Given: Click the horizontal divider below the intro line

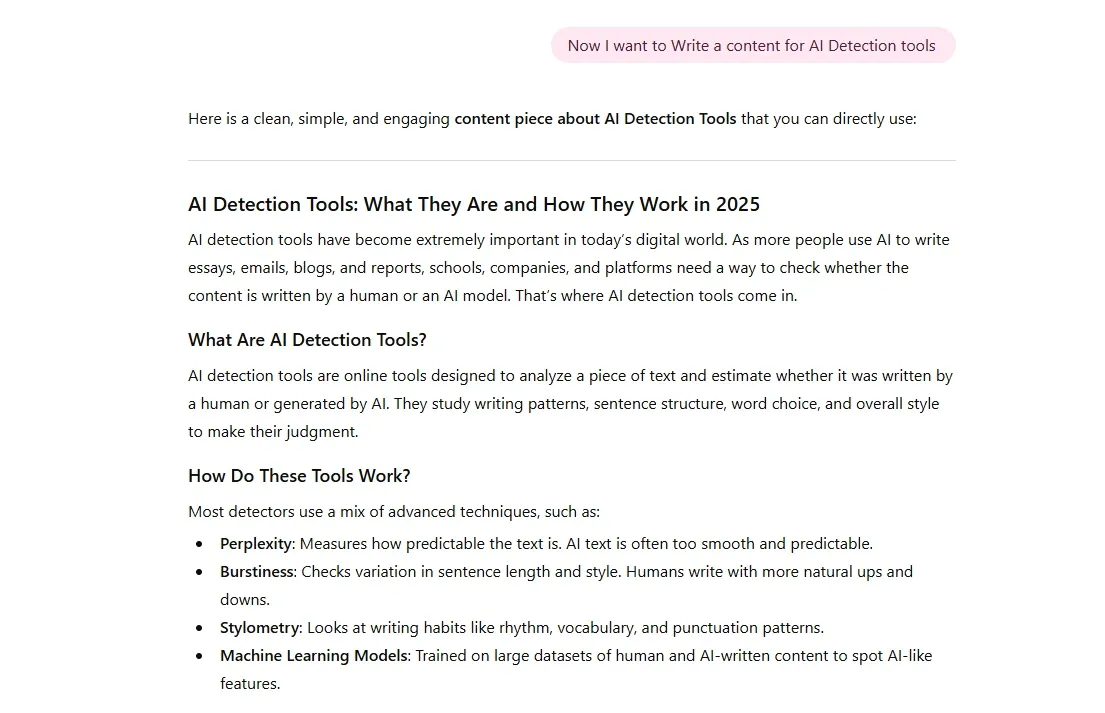Looking at the screenshot, I should tap(571, 160).
